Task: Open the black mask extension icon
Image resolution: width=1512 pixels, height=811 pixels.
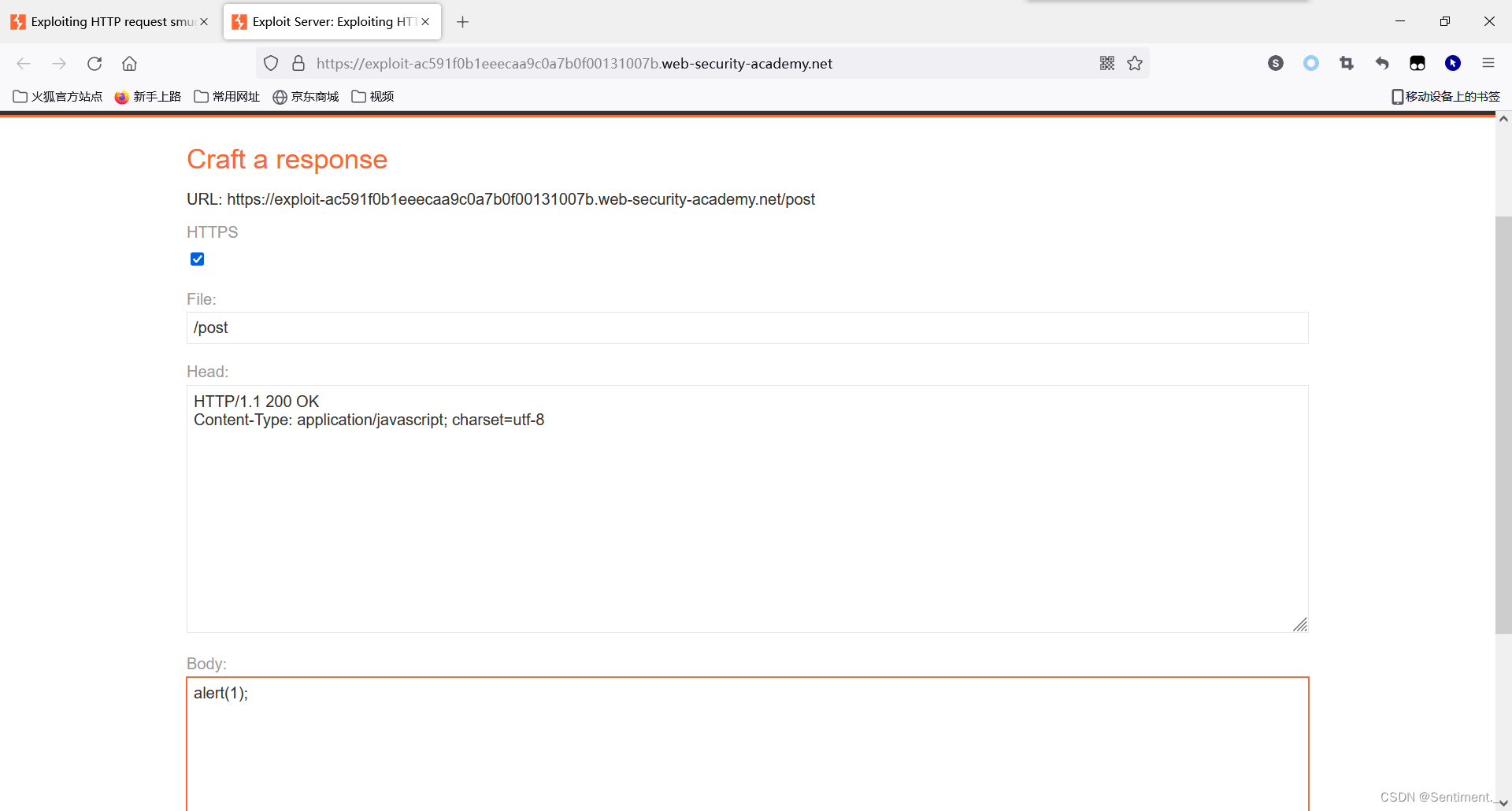Action: [1417, 64]
